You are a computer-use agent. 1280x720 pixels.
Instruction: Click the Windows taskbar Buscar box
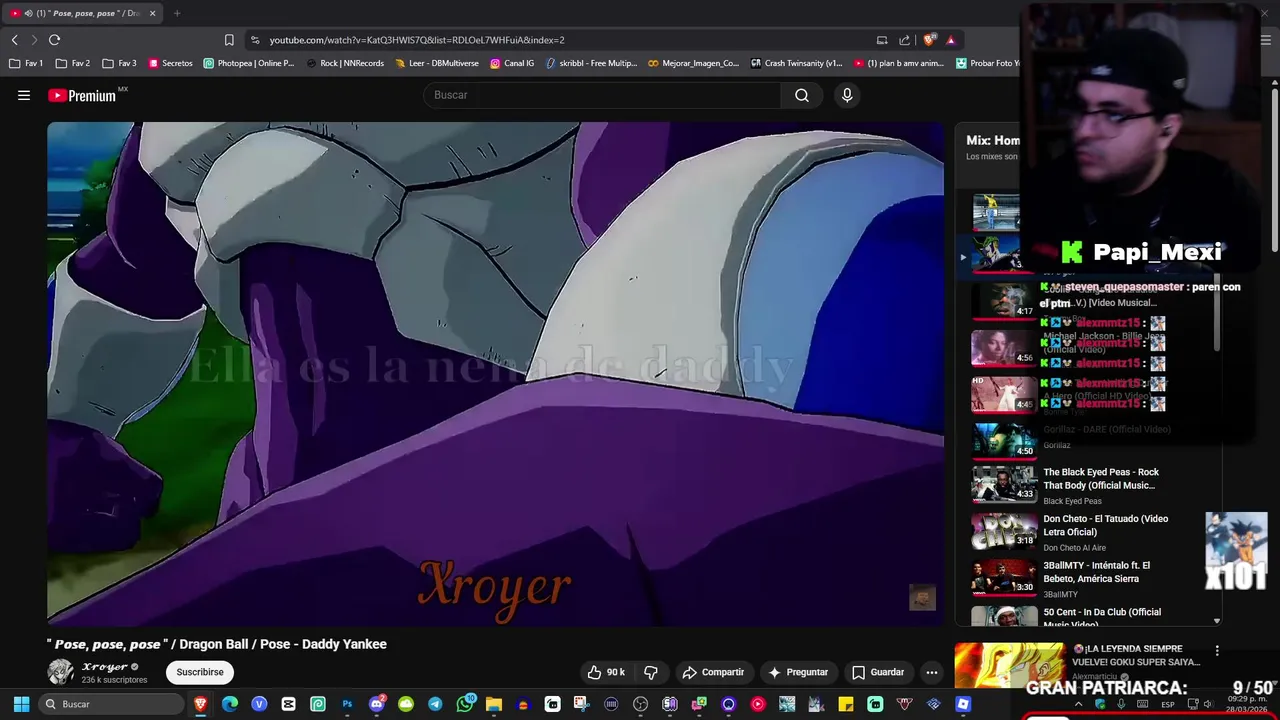(111, 704)
